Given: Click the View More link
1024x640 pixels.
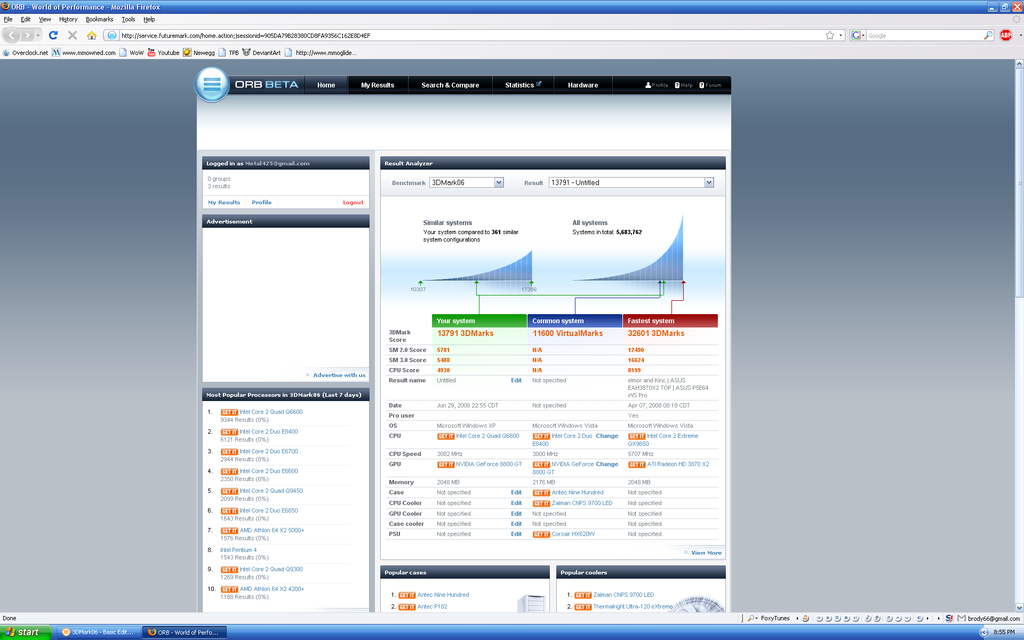Looking at the screenshot, I should click(x=706, y=553).
